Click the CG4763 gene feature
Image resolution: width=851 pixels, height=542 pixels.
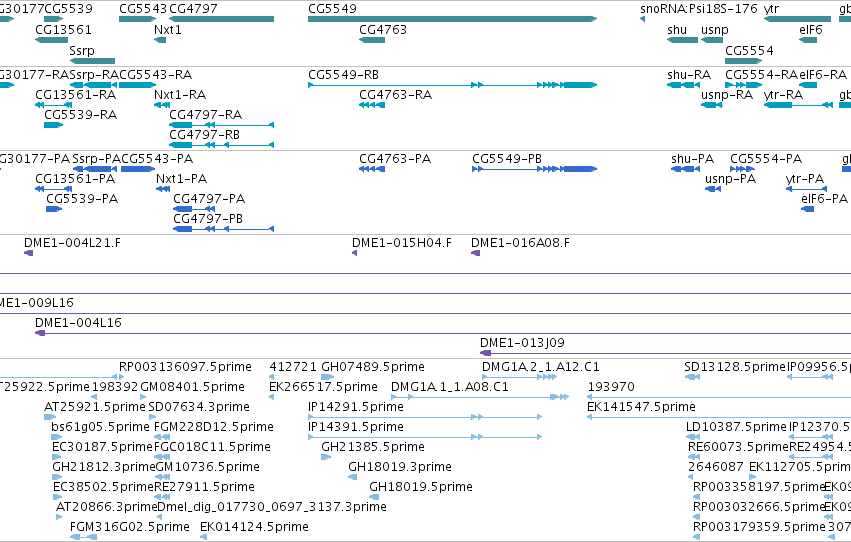click(x=372, y=40)
